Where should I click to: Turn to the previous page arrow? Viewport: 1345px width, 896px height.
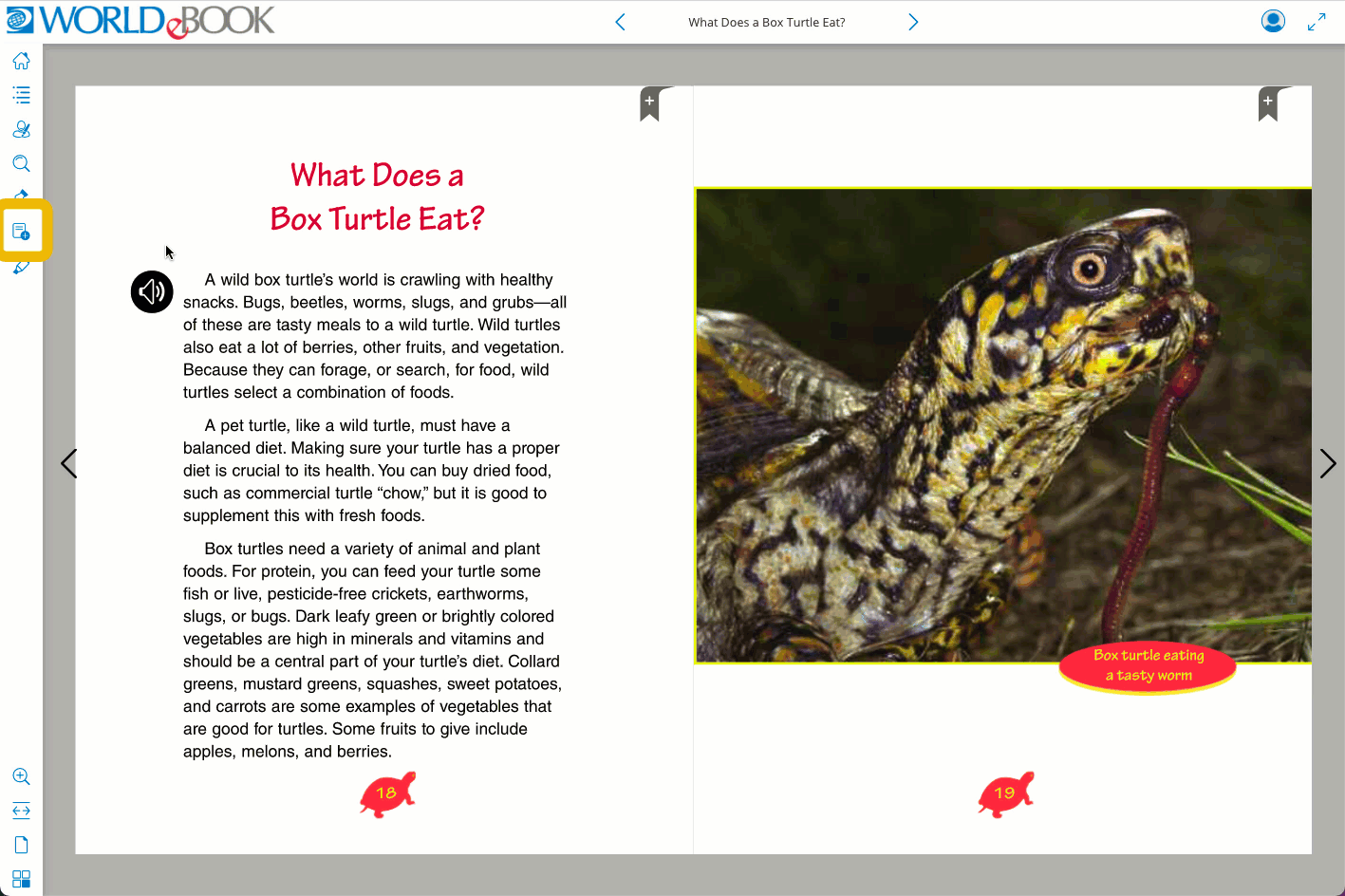68,463
